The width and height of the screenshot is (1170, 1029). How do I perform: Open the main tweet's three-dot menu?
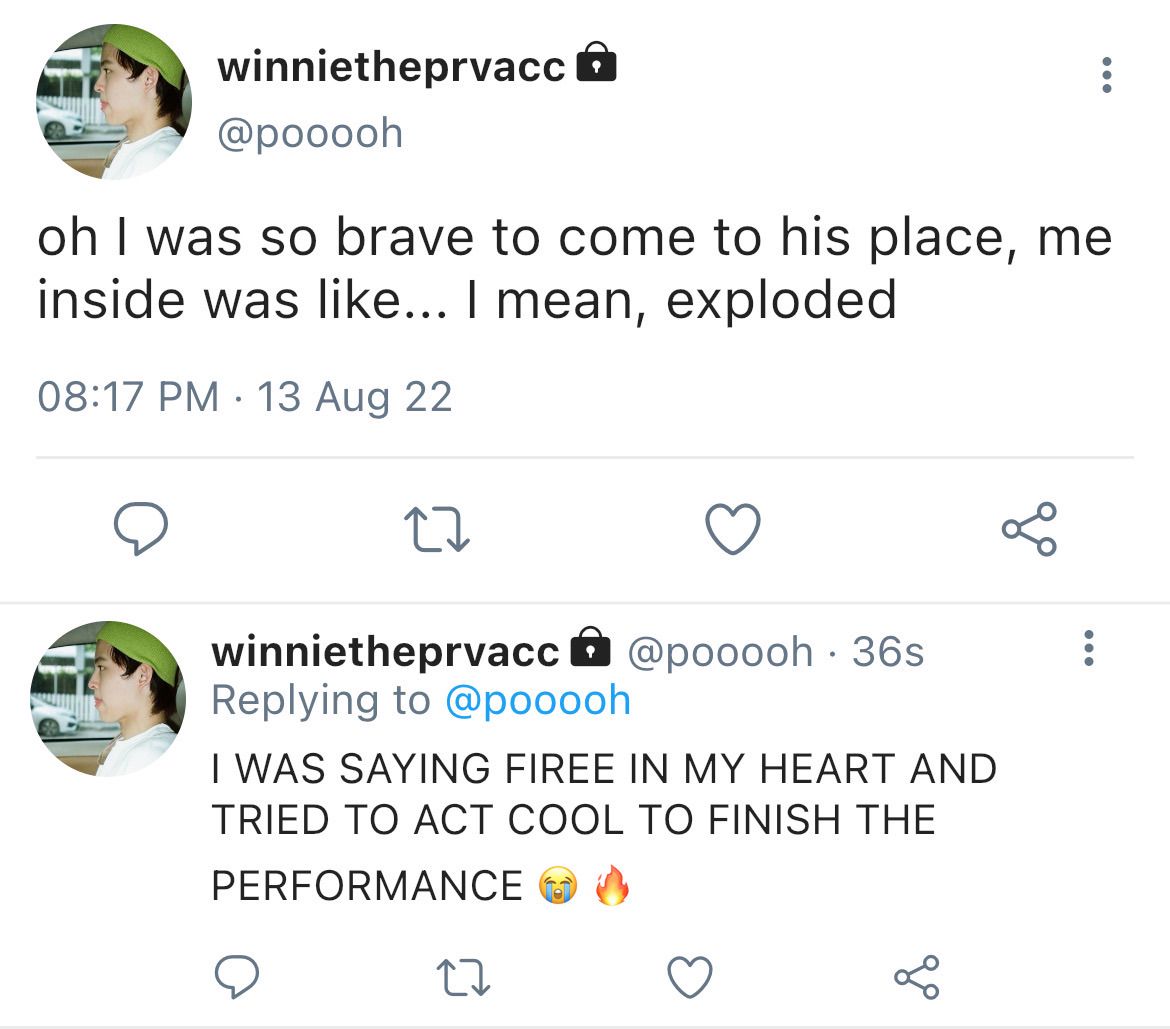(1106, 75)
